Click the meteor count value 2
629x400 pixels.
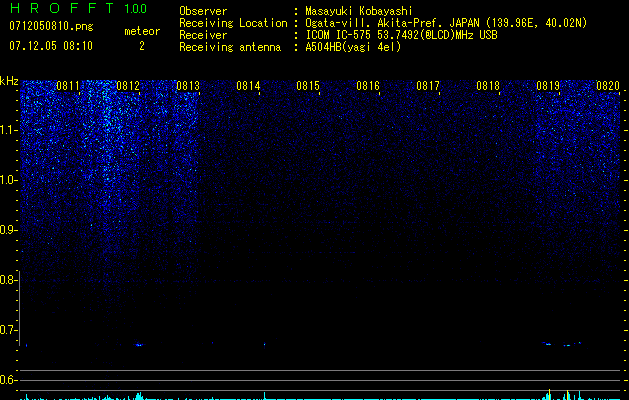click(142, 46)
